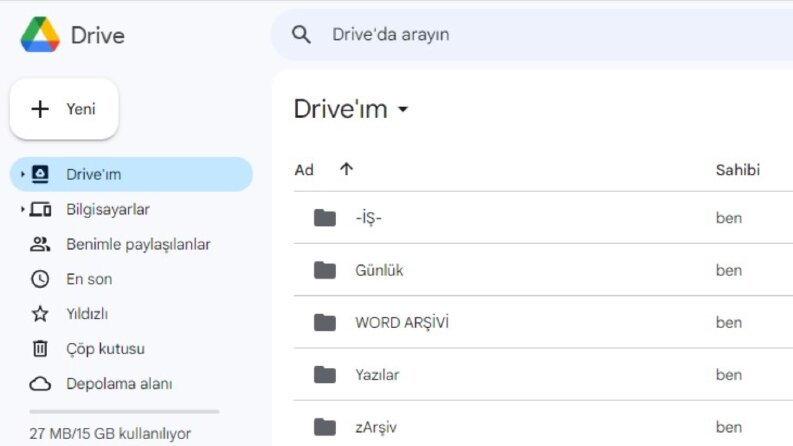The height and width of the screenshot is (446, 793).
Task: Show En son recent files
Action: point(89,279)
